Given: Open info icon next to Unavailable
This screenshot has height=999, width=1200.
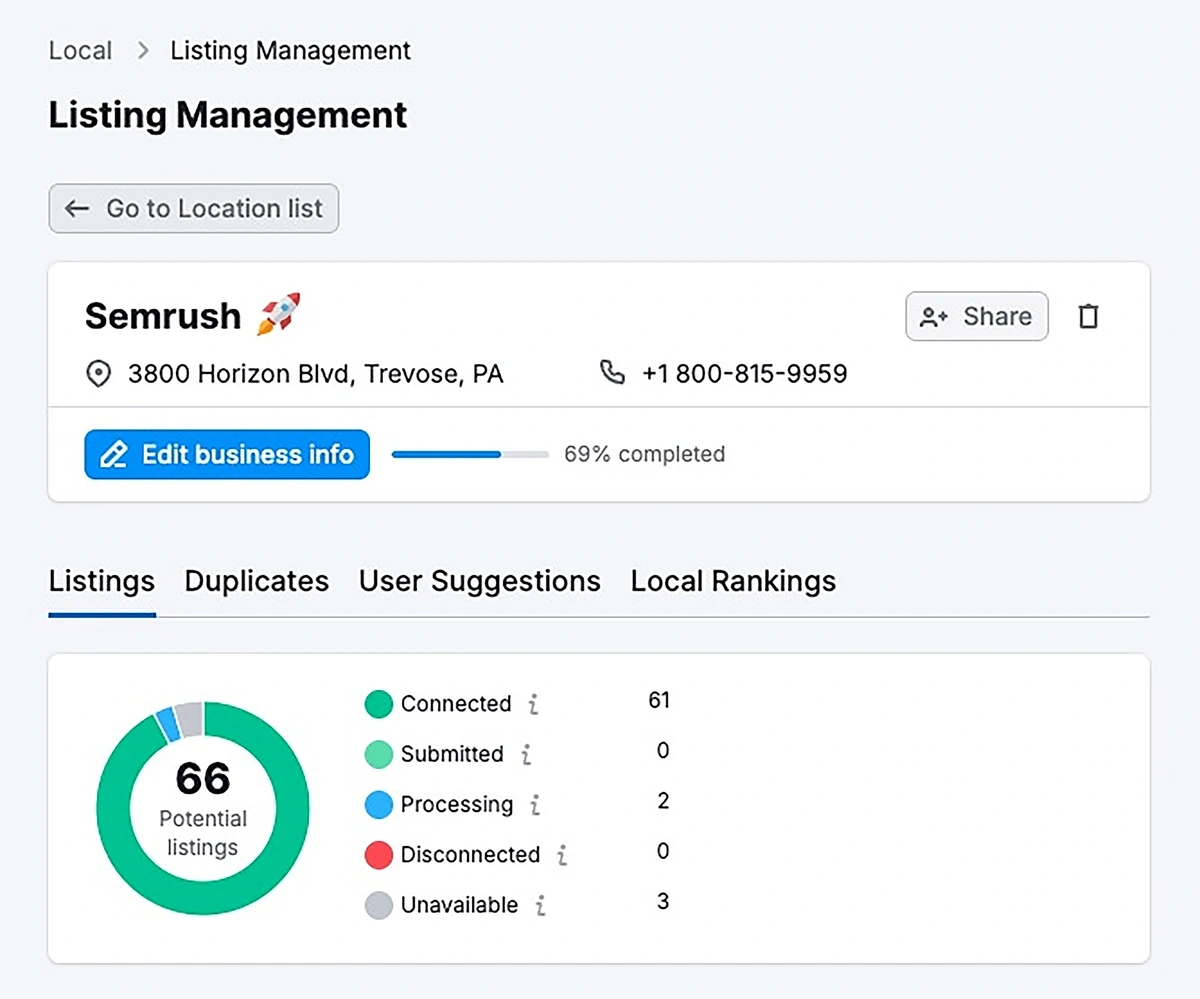Looking at the screenshot, I should (540, 906).
